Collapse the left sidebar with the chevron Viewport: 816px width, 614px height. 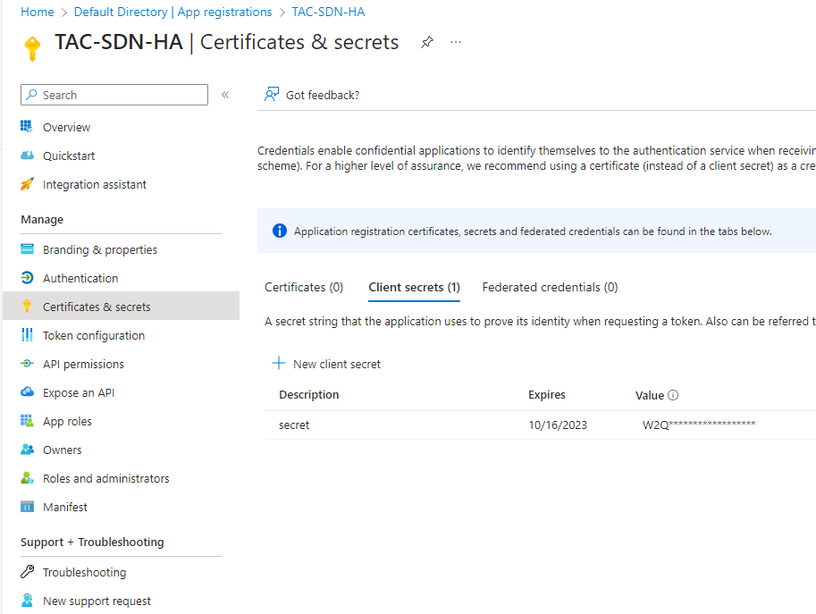pyautogui.click(x=225, y=94)
